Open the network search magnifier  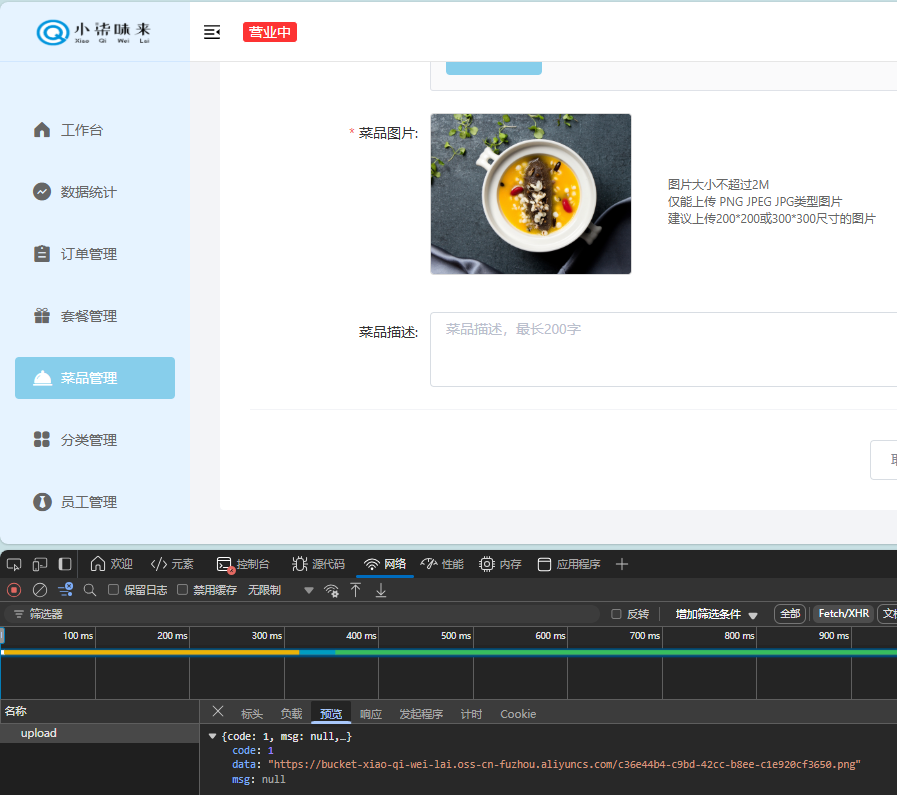click(x=90, y=590)
